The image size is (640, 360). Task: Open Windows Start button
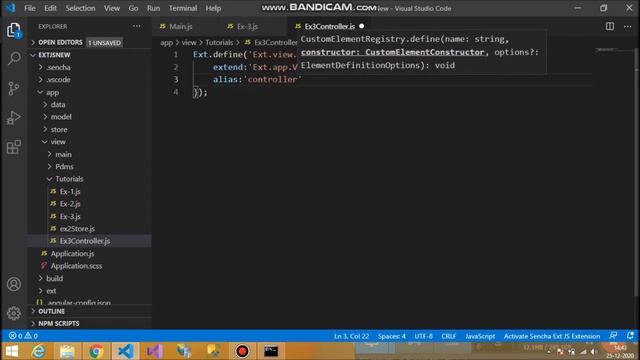11,351
